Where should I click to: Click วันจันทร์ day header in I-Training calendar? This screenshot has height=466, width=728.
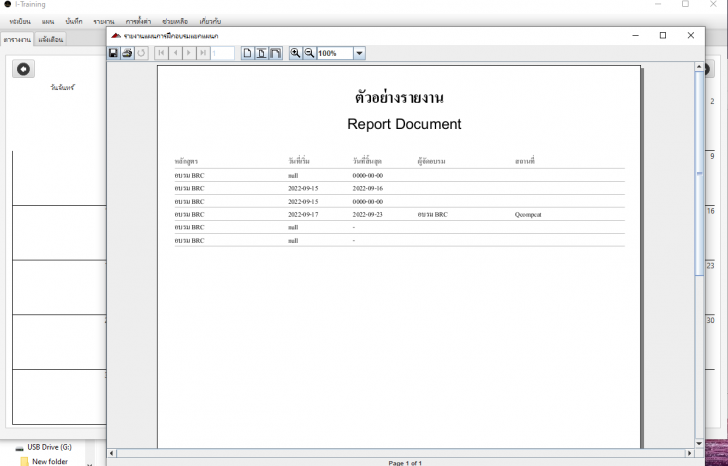tap(62, 87)
